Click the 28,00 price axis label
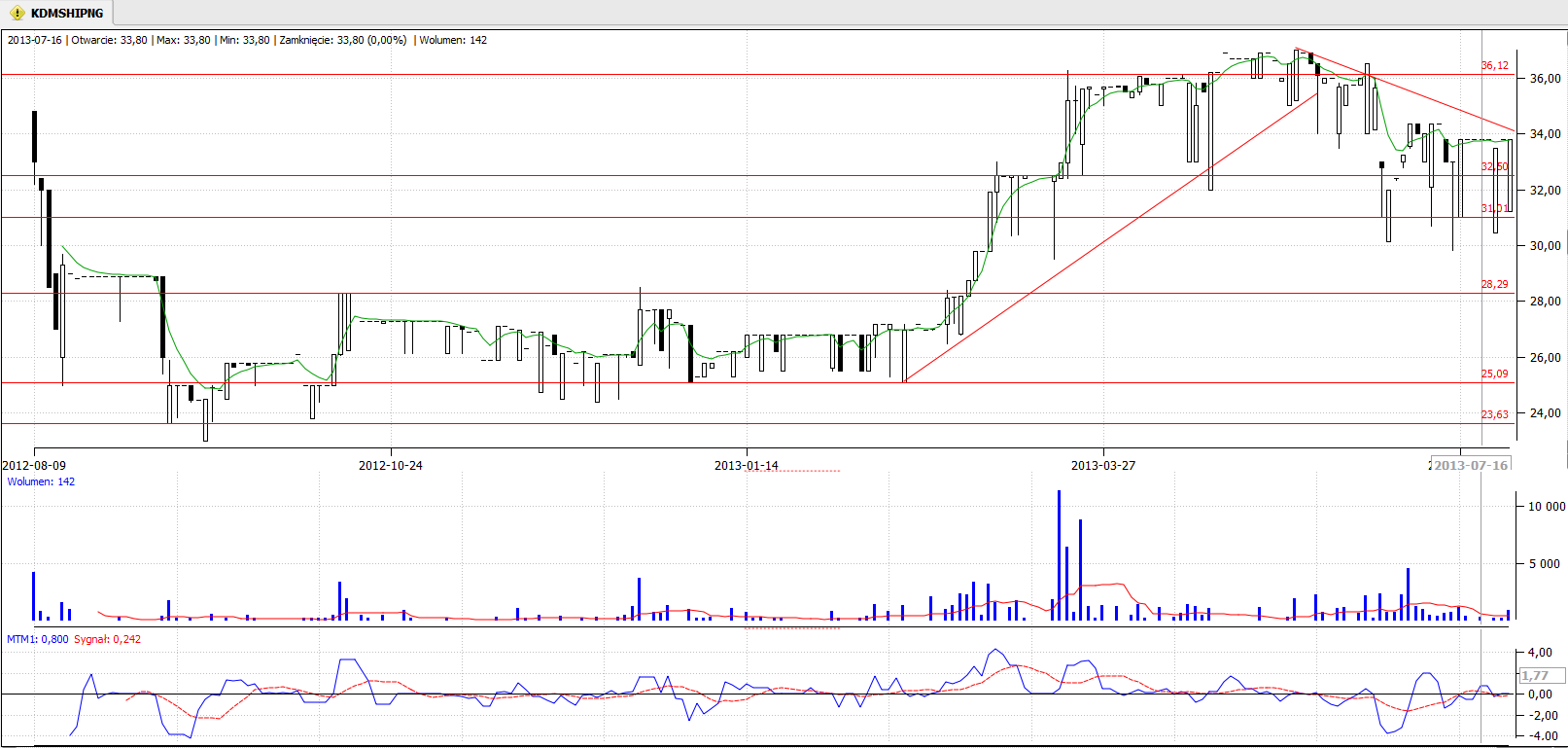The image size is (1568, 748). [1546, 302]
